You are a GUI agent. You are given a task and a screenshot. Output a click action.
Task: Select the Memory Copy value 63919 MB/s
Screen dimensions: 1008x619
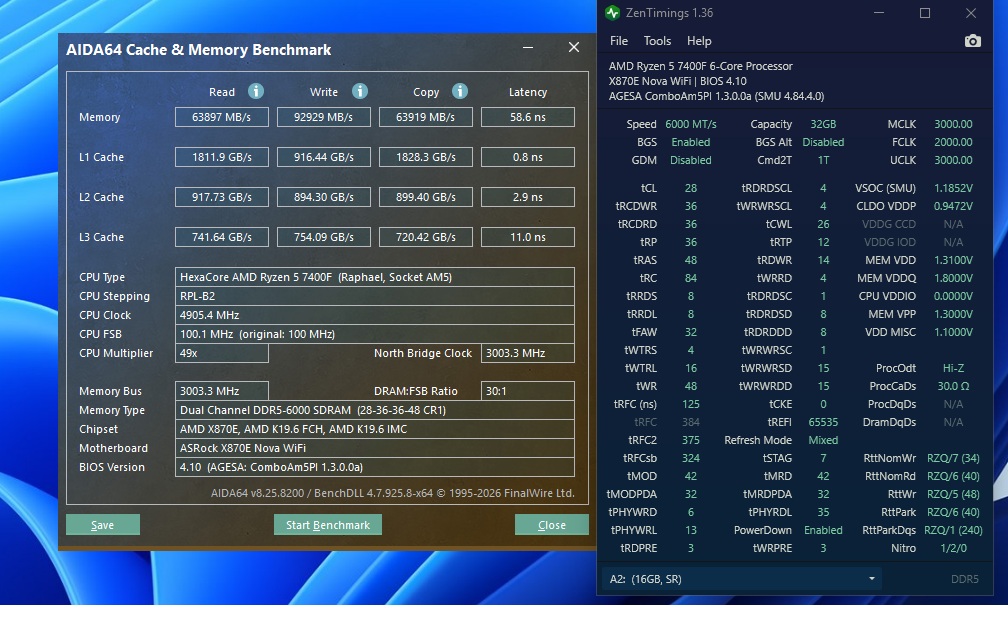point(426,117)
